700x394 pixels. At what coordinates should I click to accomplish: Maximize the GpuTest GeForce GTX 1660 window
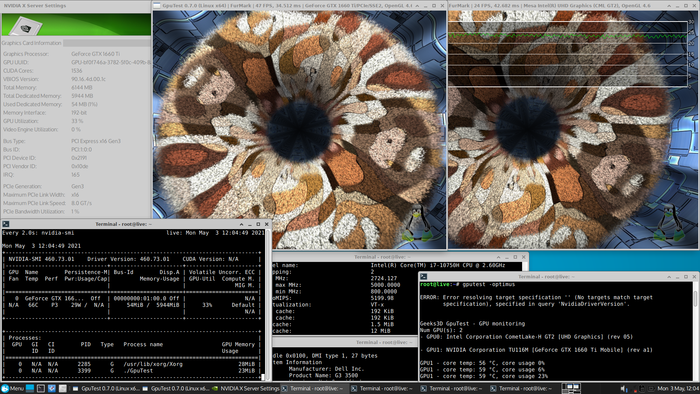434,6
